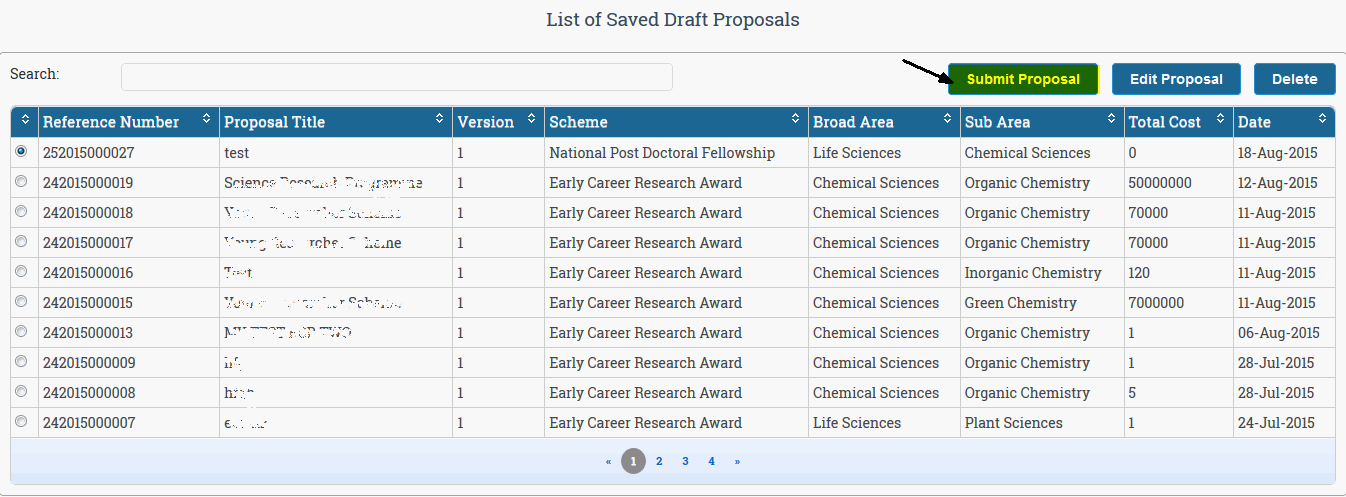This screenshot has height=497, width=1346.
Task: Click reference number 242015000013
Action: 88,333
